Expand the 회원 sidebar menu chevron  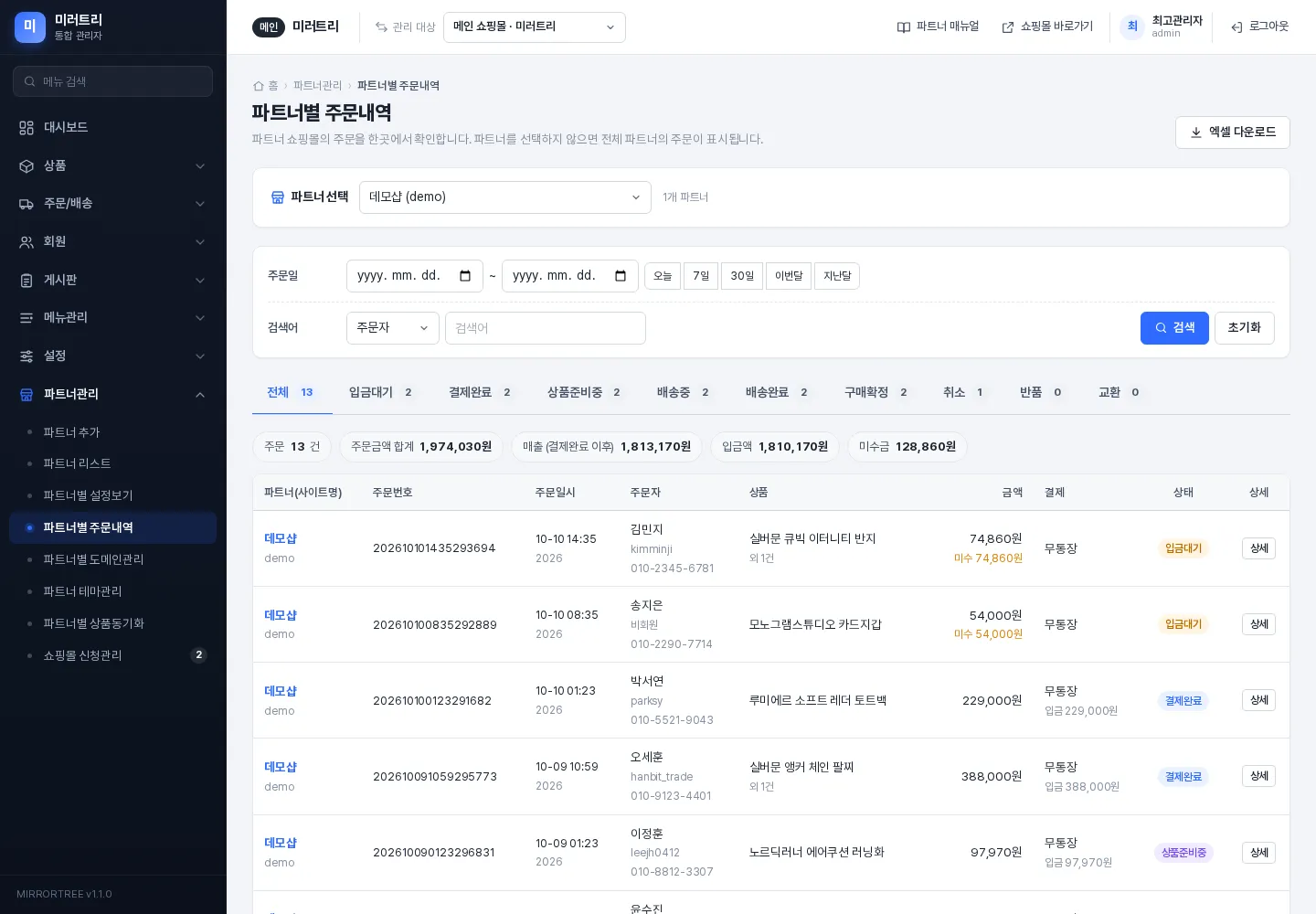point(200,242)
